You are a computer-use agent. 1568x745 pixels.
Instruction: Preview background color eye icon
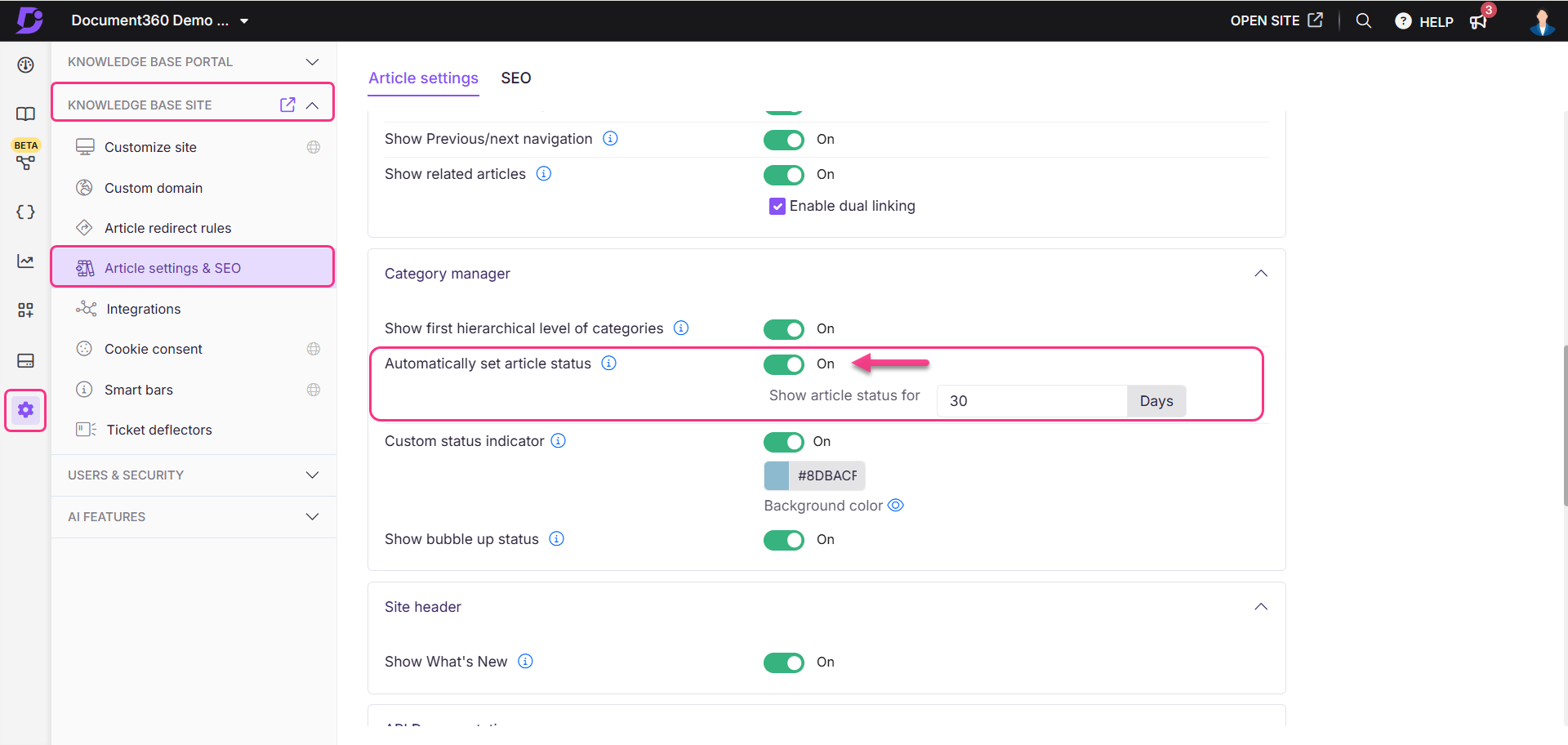[x=896, y=505]
